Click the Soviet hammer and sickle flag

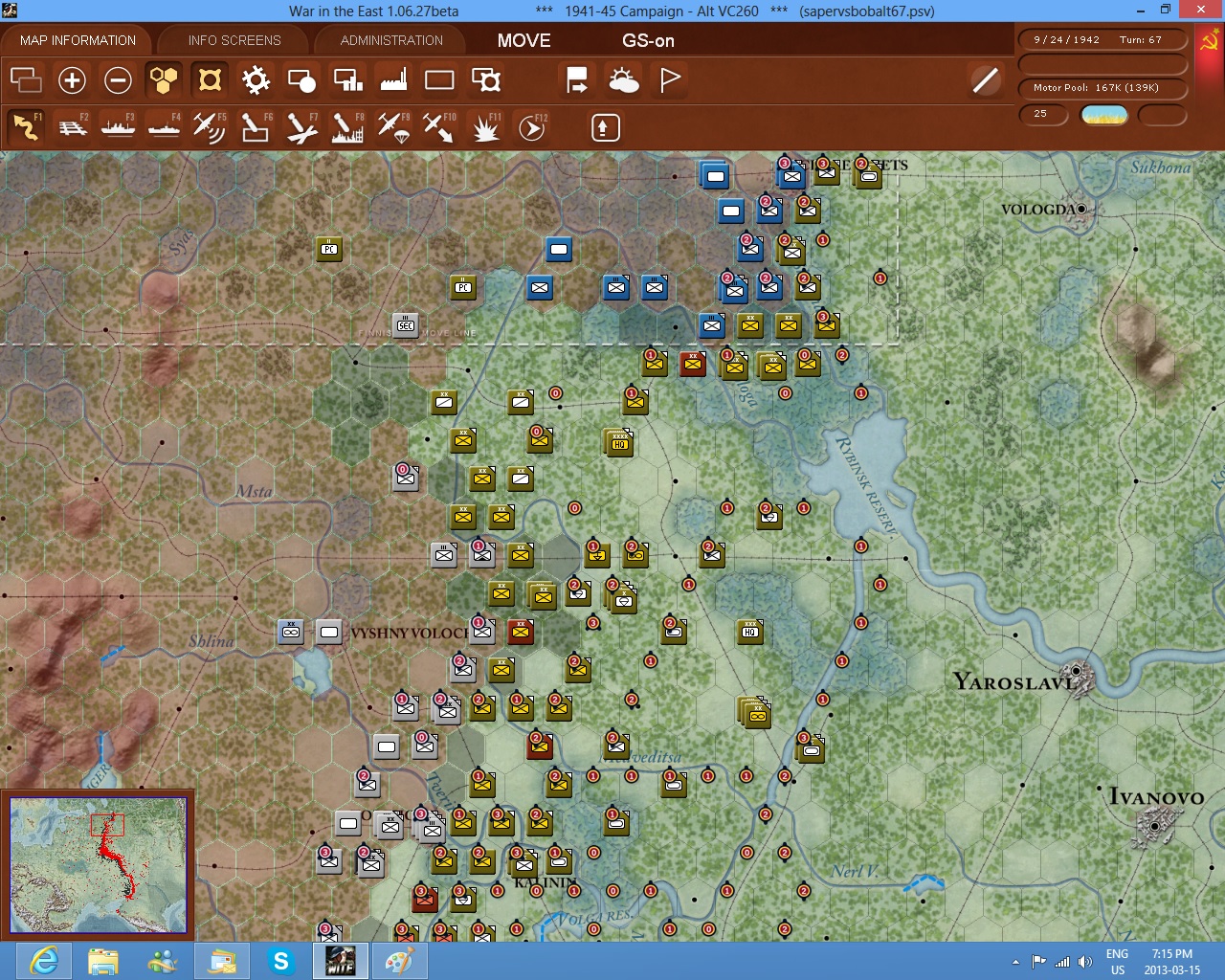pyautogui.click(x=1209, y=42)
